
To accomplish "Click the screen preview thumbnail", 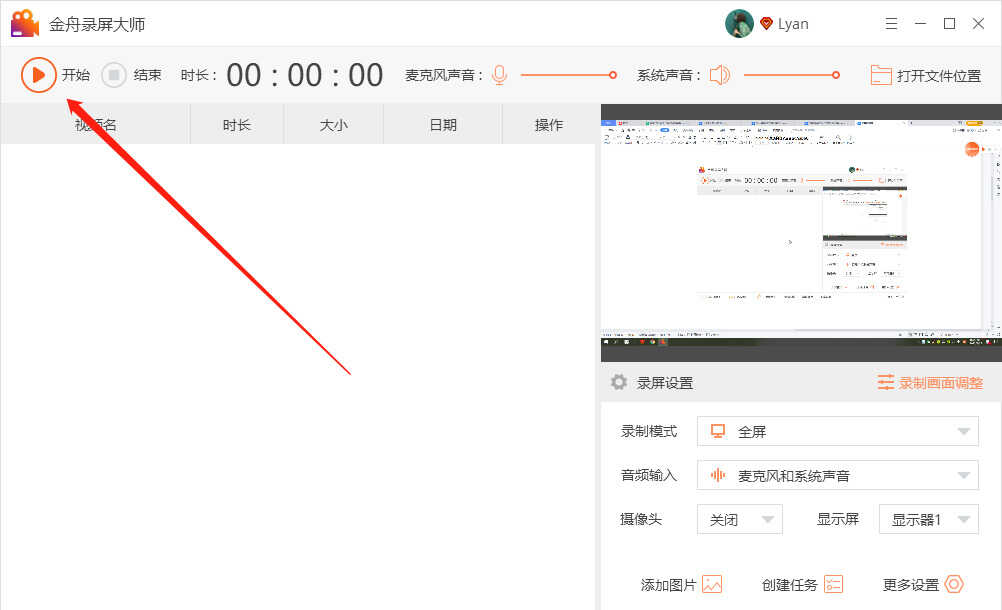I will pyautogui.click(x=800, y=232).
